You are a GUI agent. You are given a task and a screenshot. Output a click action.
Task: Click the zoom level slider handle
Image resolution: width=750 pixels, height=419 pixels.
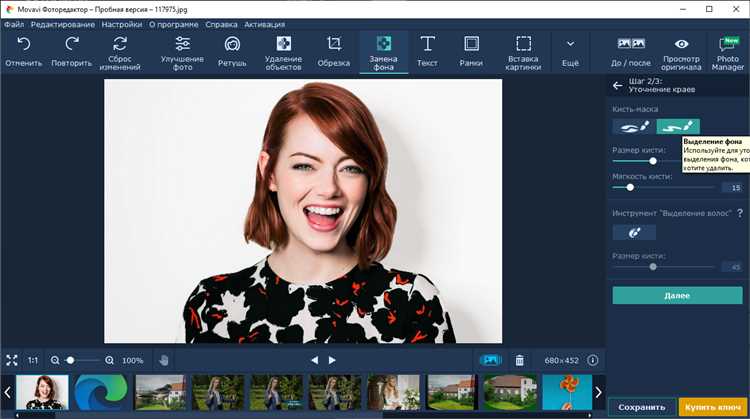point(70,360)
